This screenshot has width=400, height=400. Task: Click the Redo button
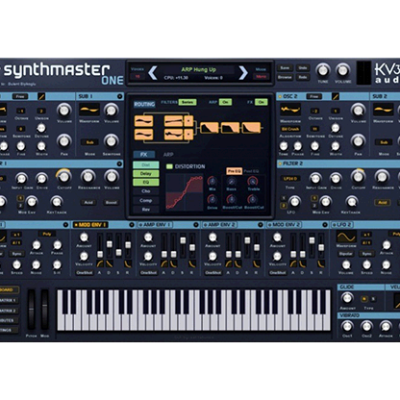point(303,77)
